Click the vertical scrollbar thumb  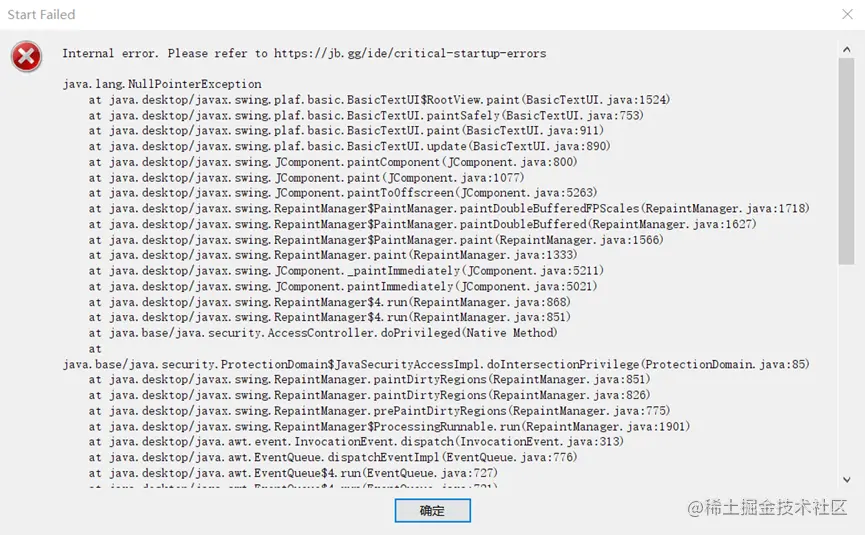(846, 162)
